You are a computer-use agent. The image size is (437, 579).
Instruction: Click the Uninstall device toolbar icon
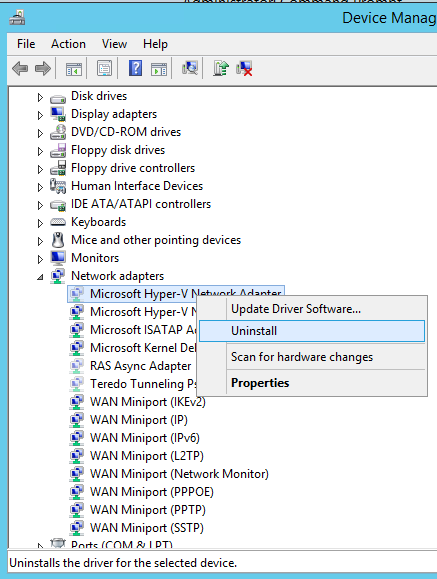coord(244,68)
